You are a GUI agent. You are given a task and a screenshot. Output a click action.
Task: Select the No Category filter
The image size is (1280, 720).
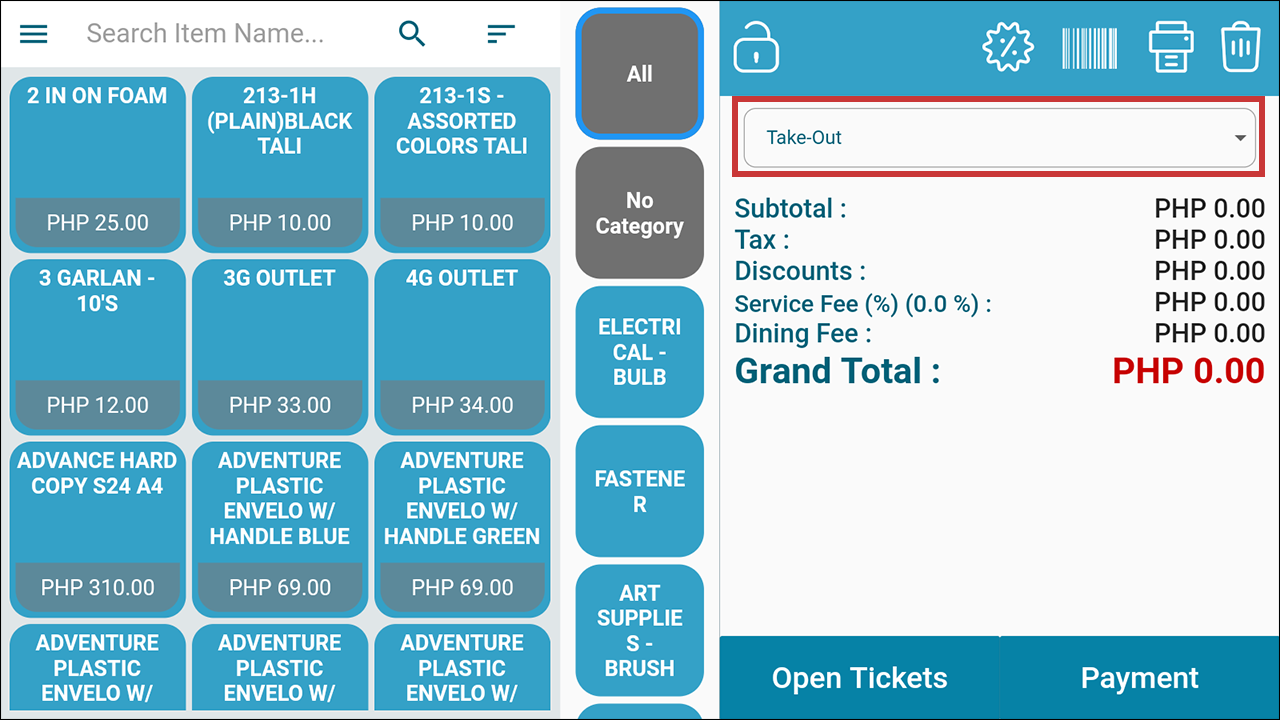640,213
